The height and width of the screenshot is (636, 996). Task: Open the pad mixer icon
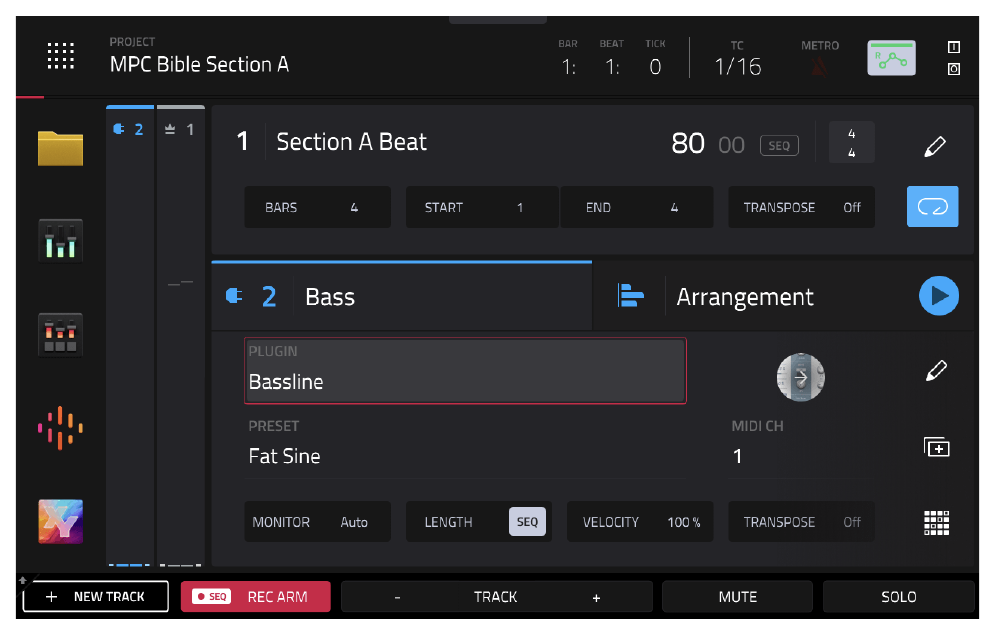pos(60,334)
